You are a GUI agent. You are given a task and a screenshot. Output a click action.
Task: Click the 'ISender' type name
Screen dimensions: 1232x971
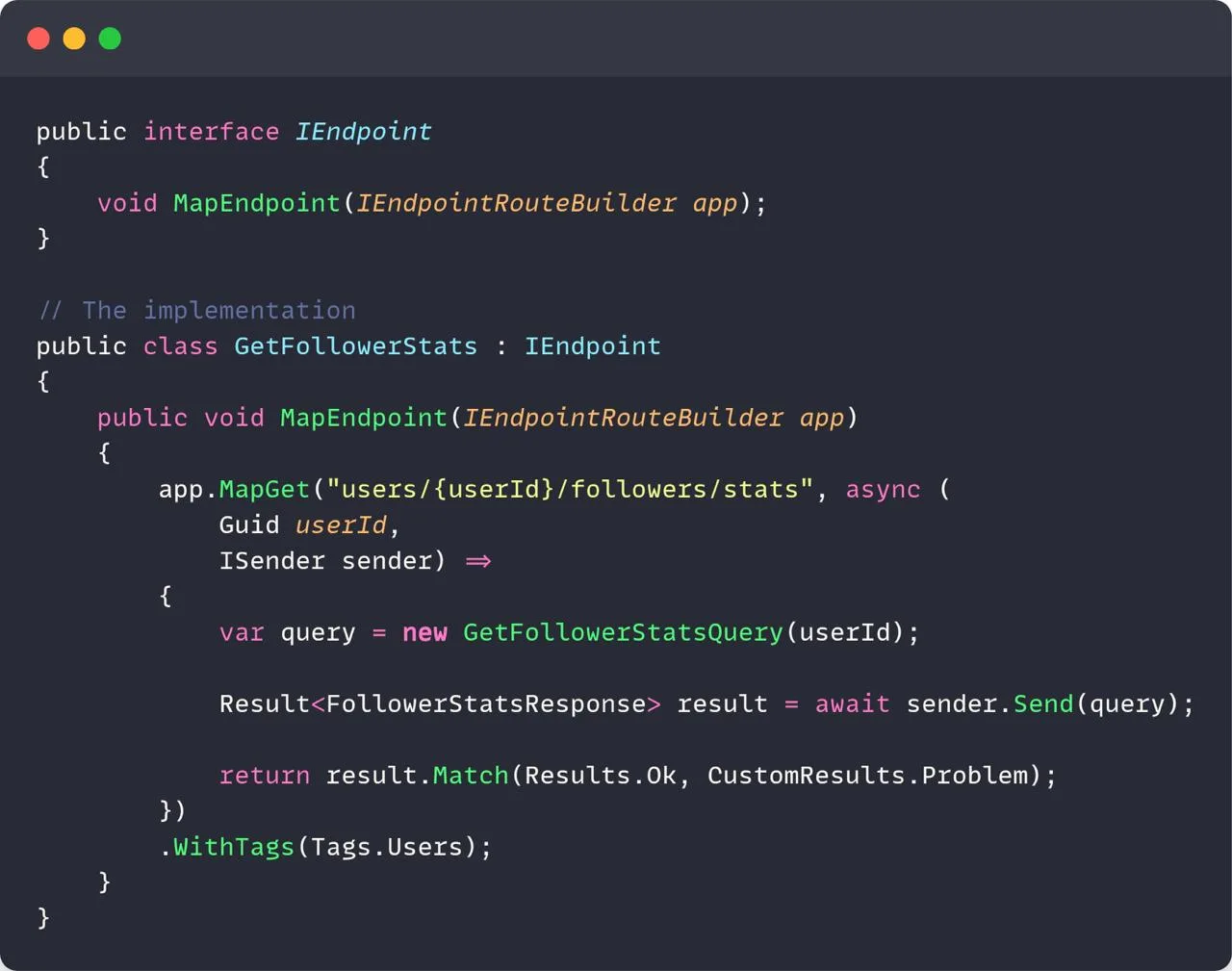(x=272, y=561)
